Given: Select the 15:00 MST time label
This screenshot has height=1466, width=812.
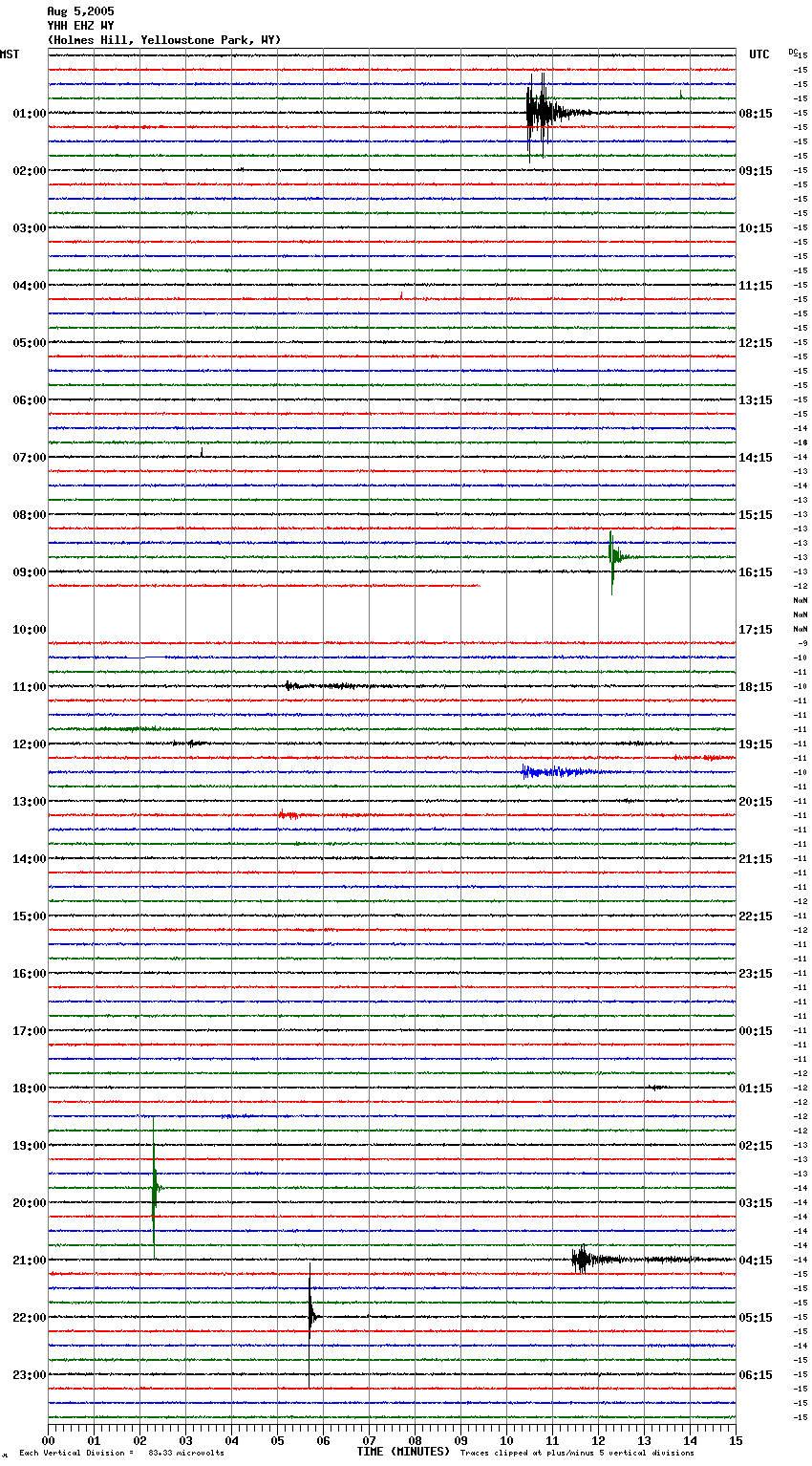Looking at the screenshot, I should click(x=30, y=916).
